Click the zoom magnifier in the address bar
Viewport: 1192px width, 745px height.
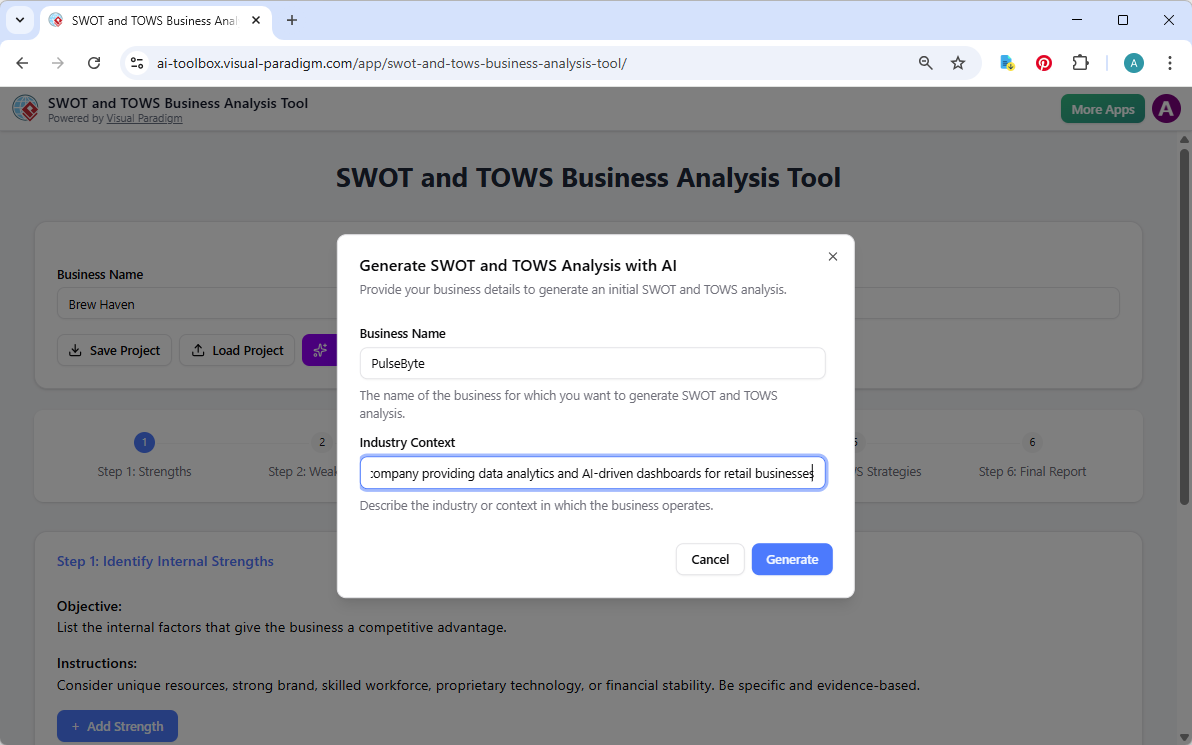pos(925,62)
